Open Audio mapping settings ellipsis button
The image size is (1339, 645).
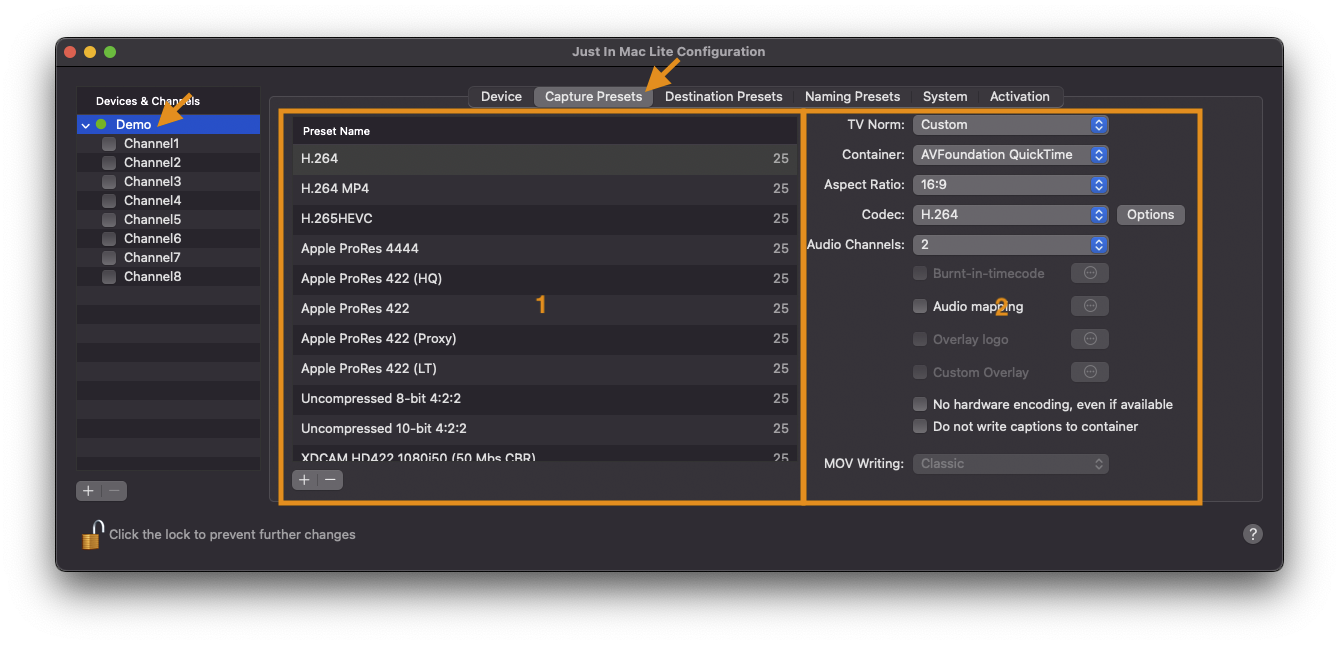click(x=1090, y=306)
